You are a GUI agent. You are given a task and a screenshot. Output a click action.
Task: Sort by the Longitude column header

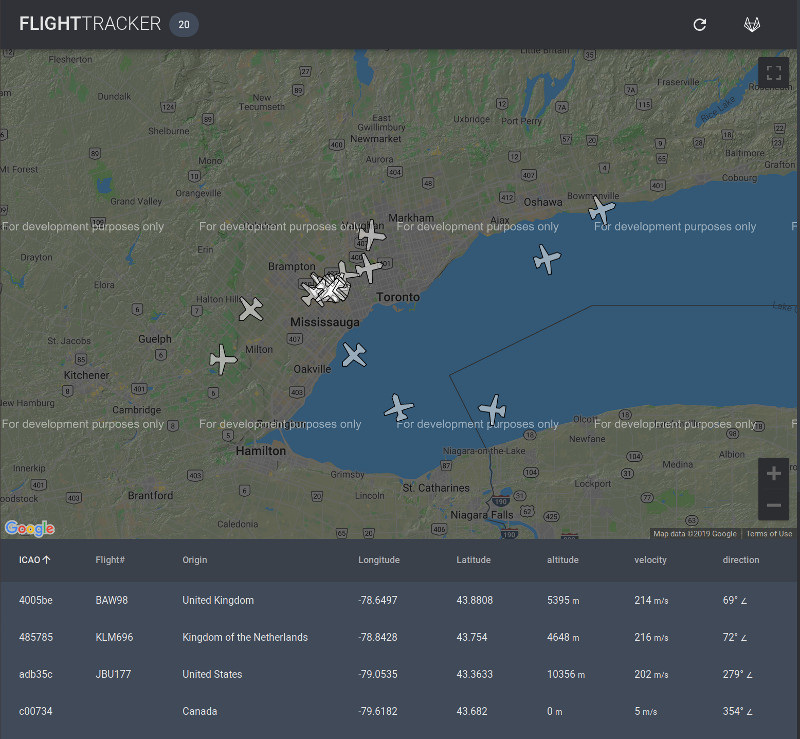pos(379,560)
